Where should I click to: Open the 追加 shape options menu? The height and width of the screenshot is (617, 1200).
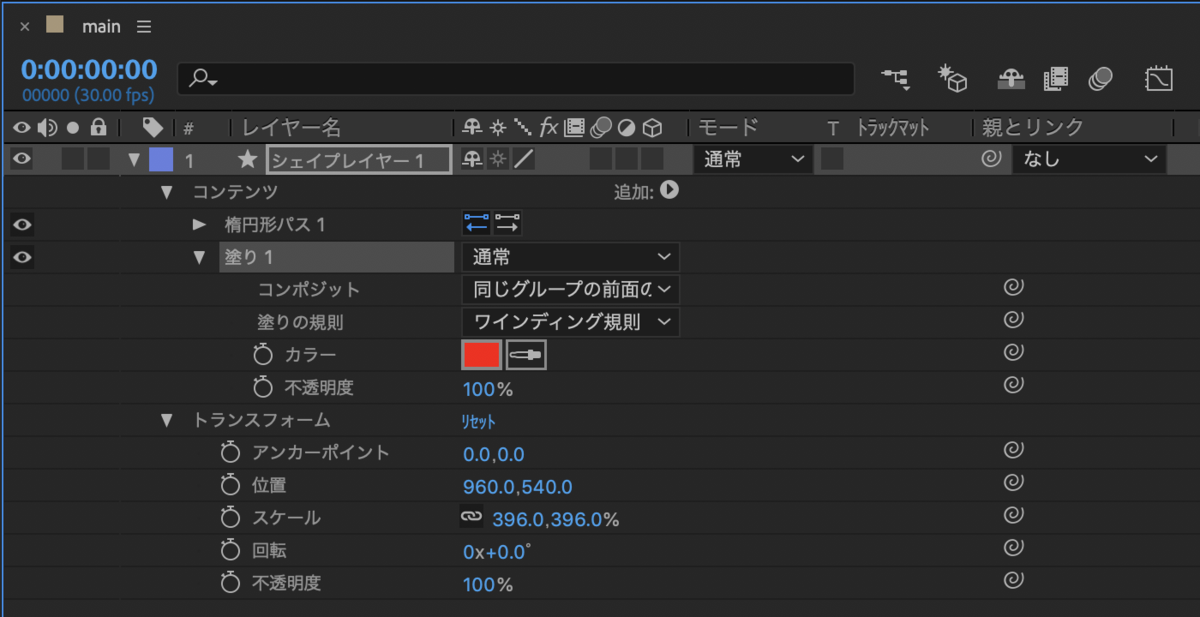(x=671, y=191)
